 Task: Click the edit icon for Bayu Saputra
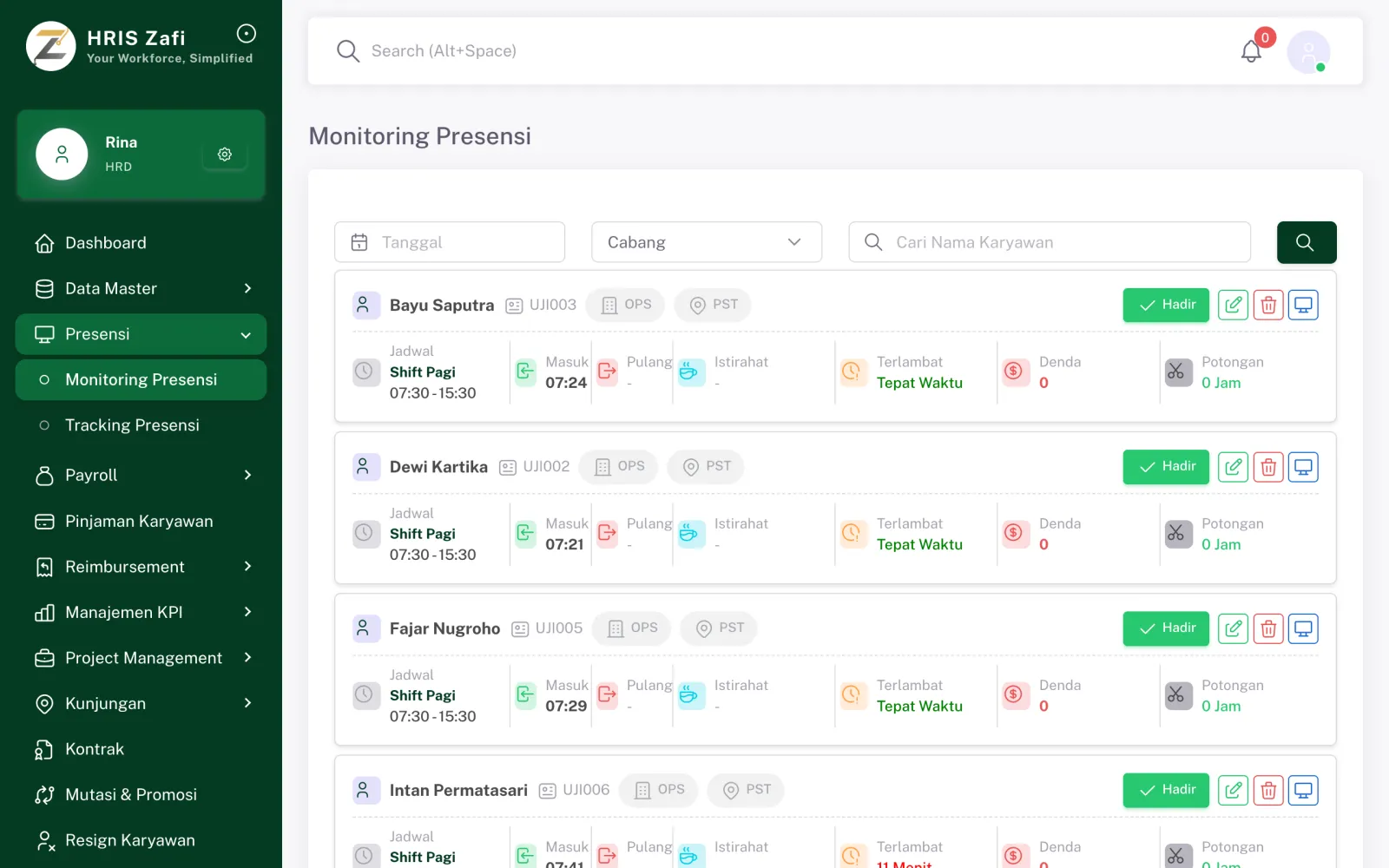point(1233,305)
